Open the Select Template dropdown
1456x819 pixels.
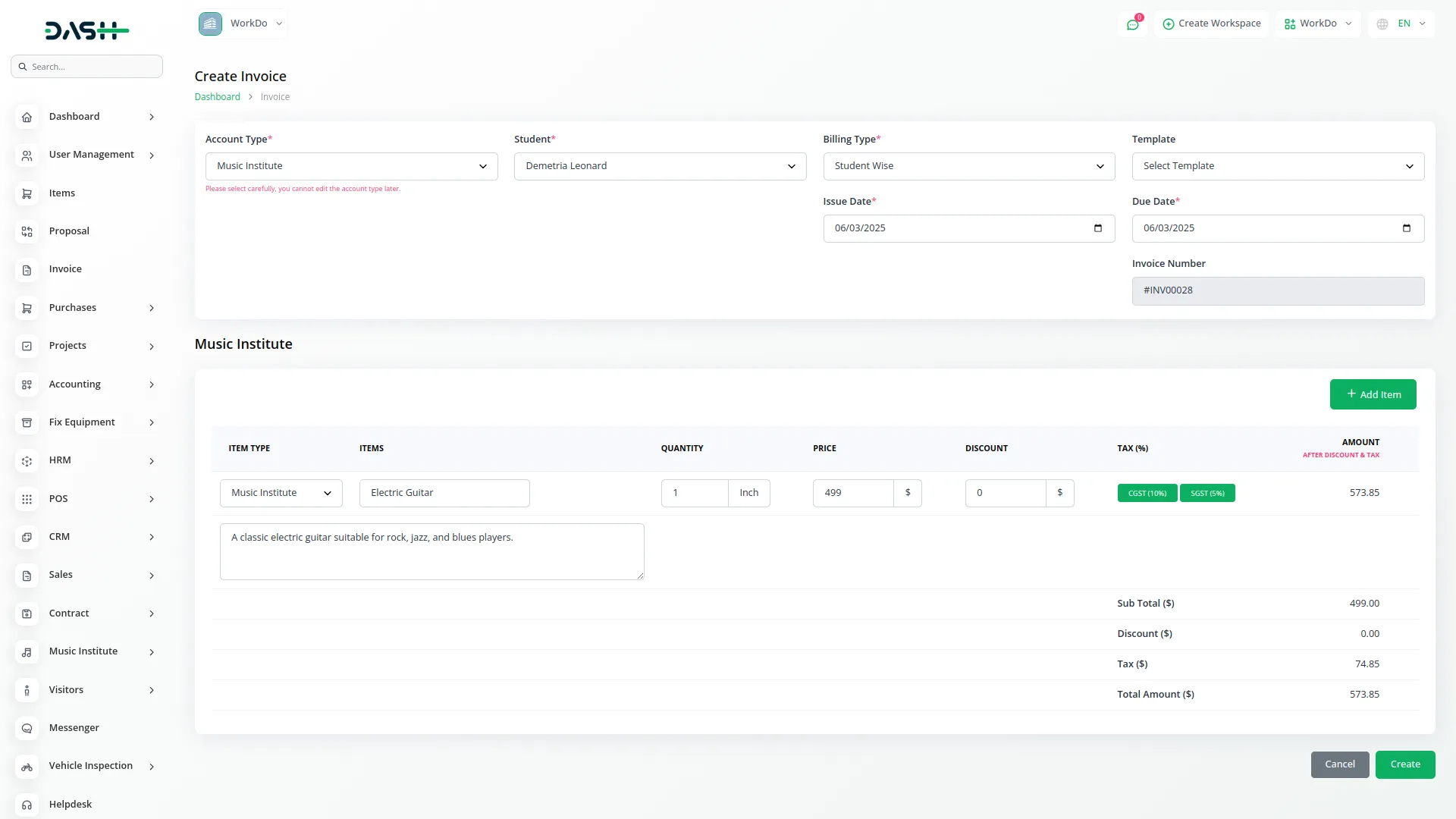point(1278,166)
